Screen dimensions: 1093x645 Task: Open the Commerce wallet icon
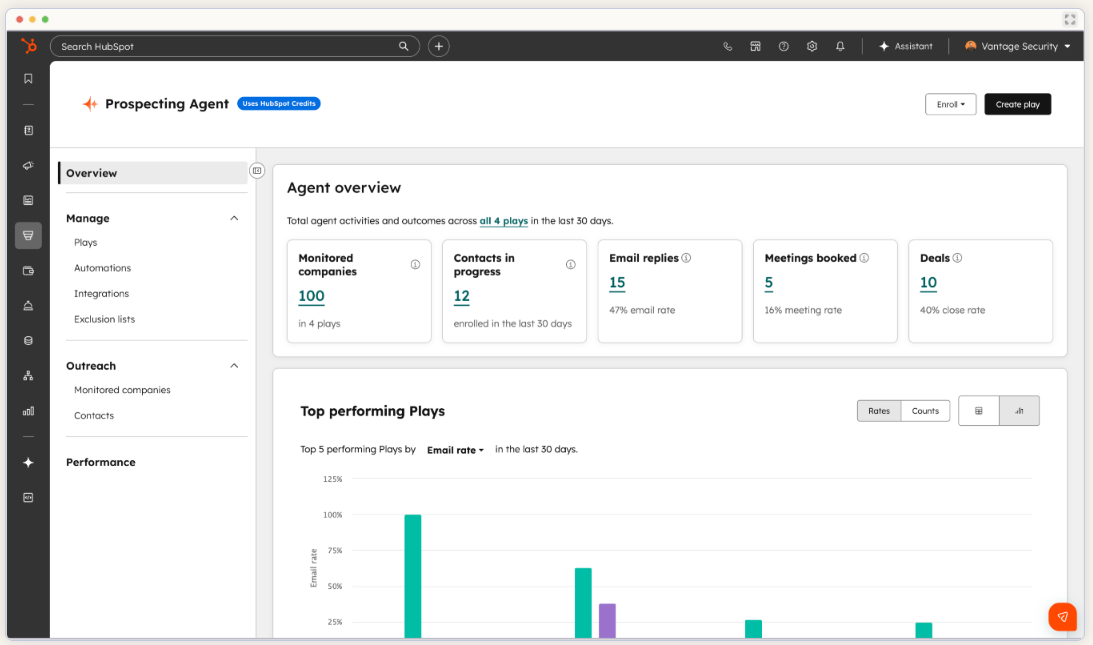(29, 271)
